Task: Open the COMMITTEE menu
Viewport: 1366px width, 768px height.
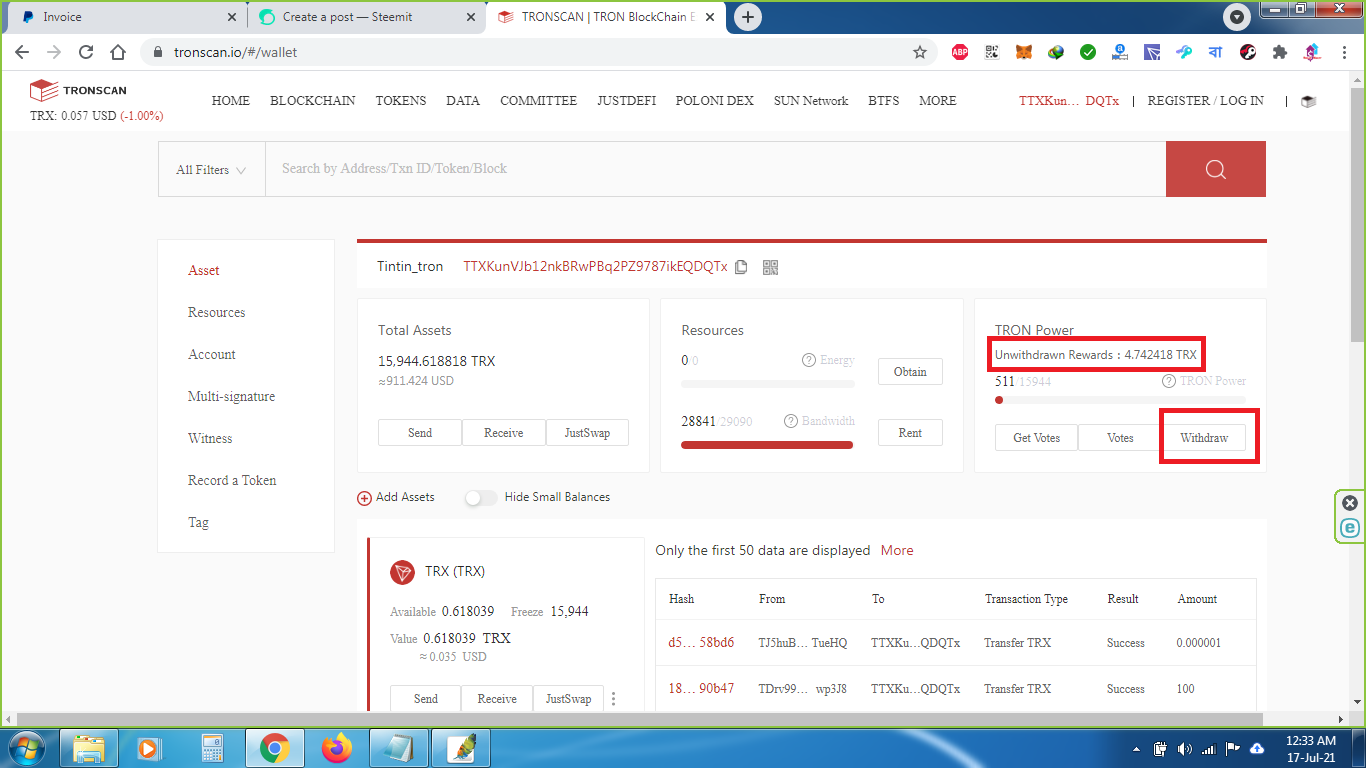Action: click(539, 101)
